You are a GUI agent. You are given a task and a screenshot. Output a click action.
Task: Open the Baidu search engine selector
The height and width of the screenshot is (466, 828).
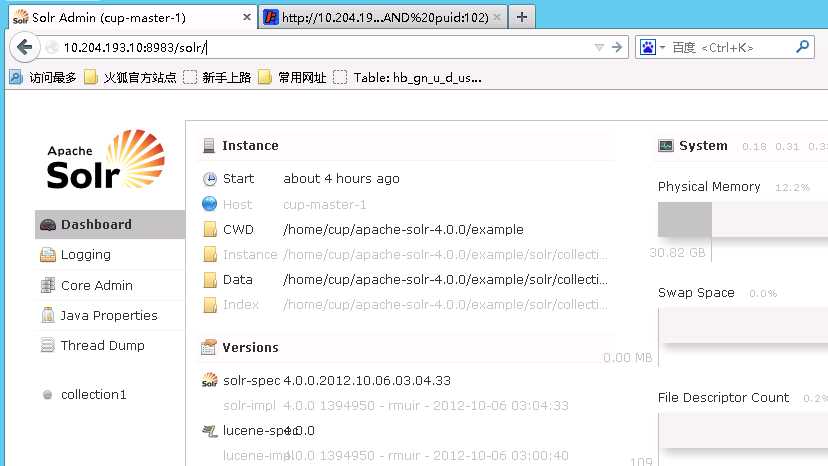click(x=652, y=48)
